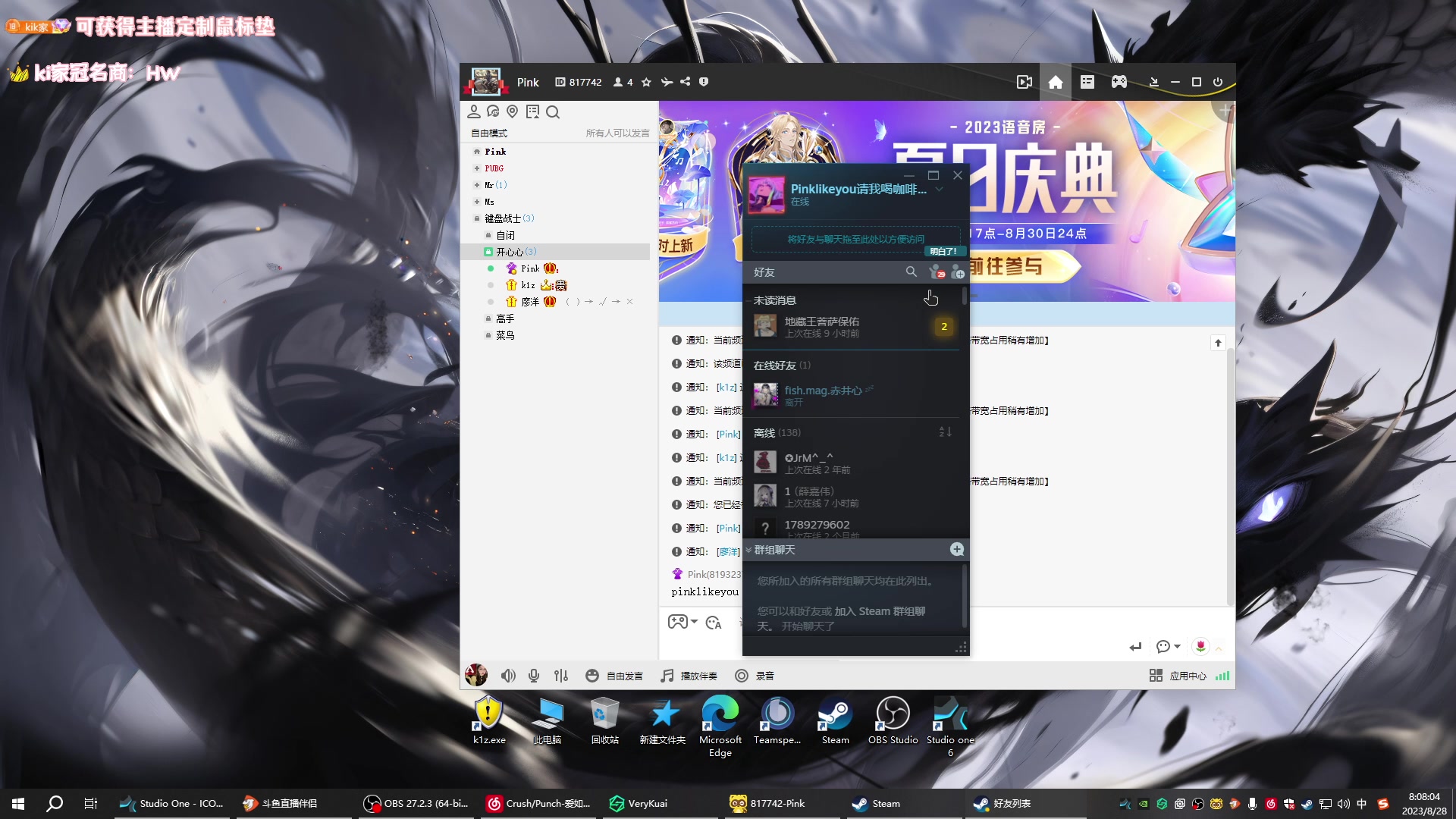This screenshot has height=819, width=1456.
Task: Click the favorite star icon beside member count
Action: [646, 82]
